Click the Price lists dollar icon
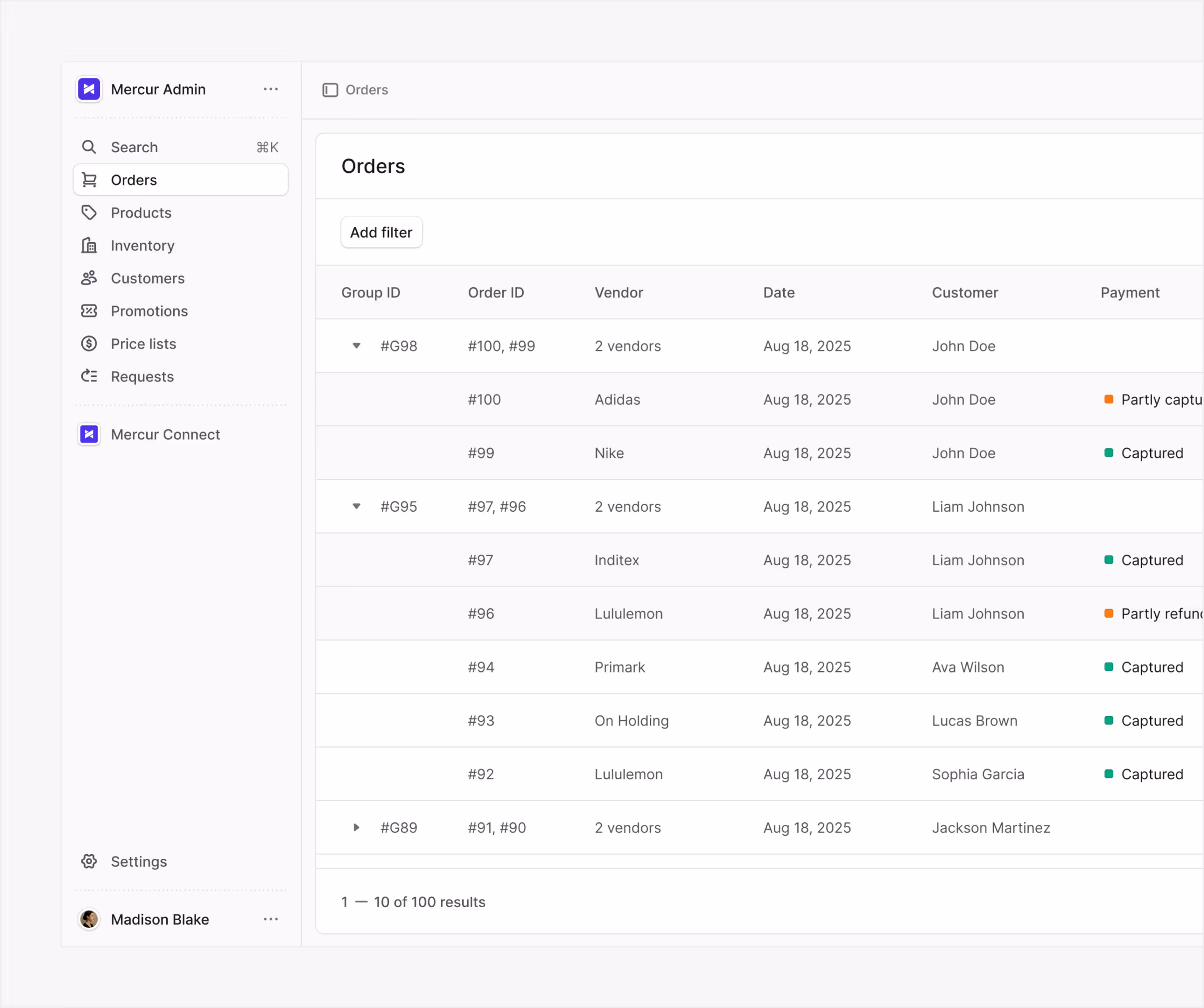 [x=89, y=343]
